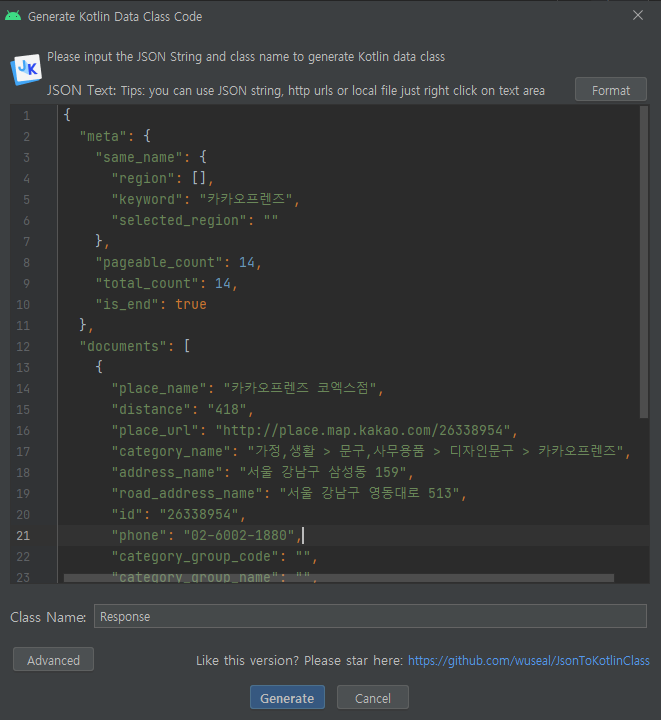The image size is (661, 720).
Task: Click the "selected_region" key text
Action: [179, 220]
